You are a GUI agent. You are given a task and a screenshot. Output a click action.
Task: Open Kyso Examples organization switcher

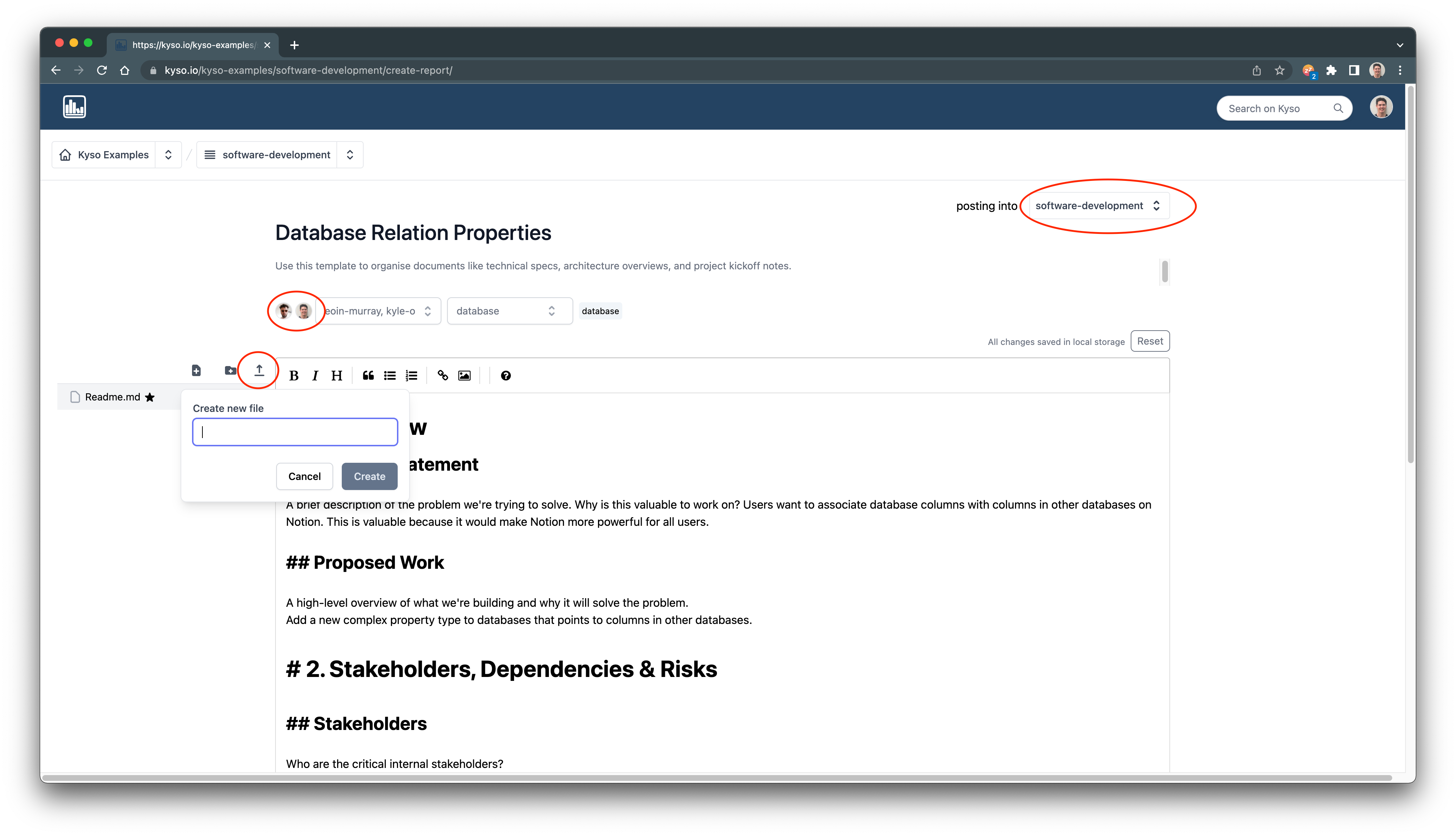168,155
